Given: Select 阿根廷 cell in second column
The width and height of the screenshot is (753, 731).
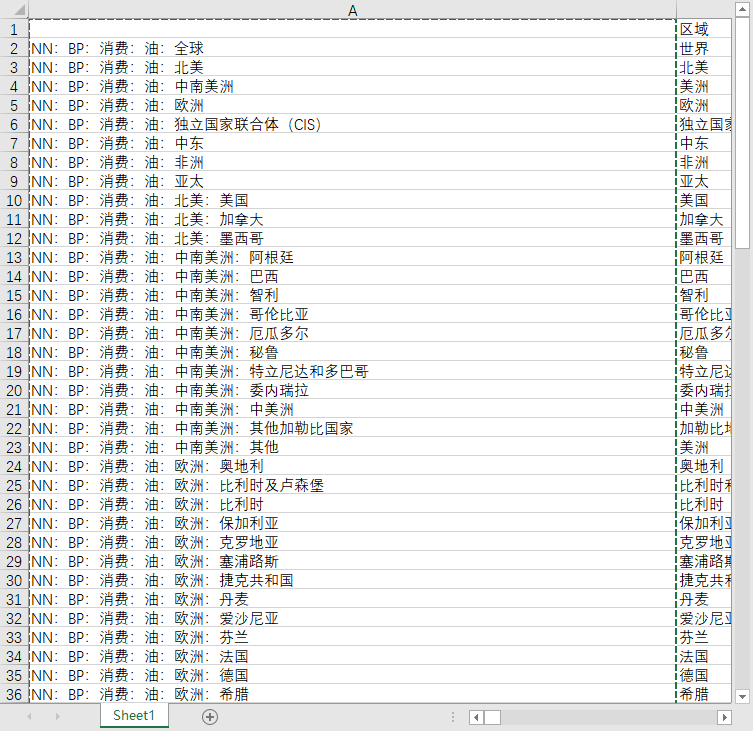Looking at the screenshot, I should (704, 257).
